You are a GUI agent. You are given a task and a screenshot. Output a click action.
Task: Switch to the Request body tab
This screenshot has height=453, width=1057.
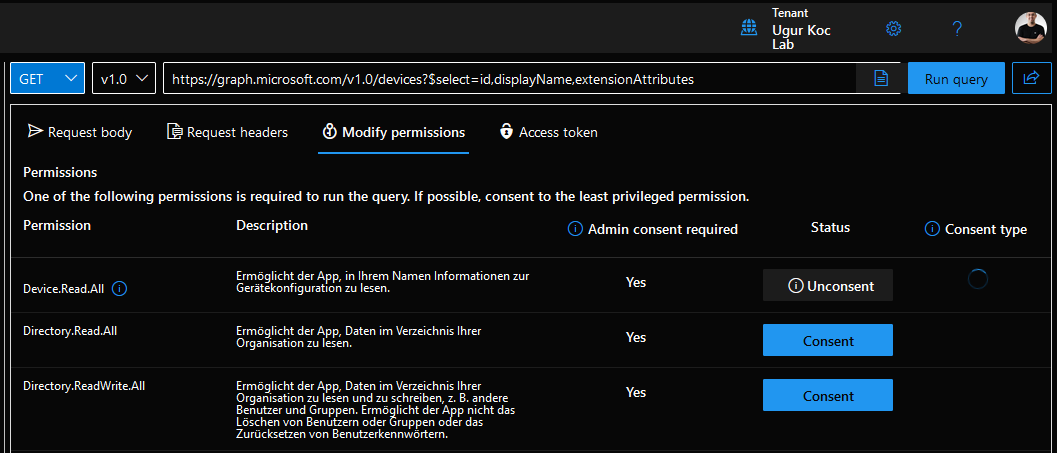(80, 132)
